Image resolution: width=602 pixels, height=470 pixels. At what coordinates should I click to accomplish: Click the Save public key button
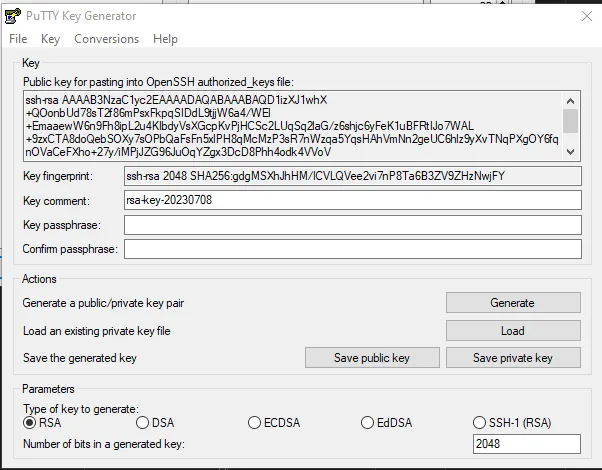[x=372, y=357]
